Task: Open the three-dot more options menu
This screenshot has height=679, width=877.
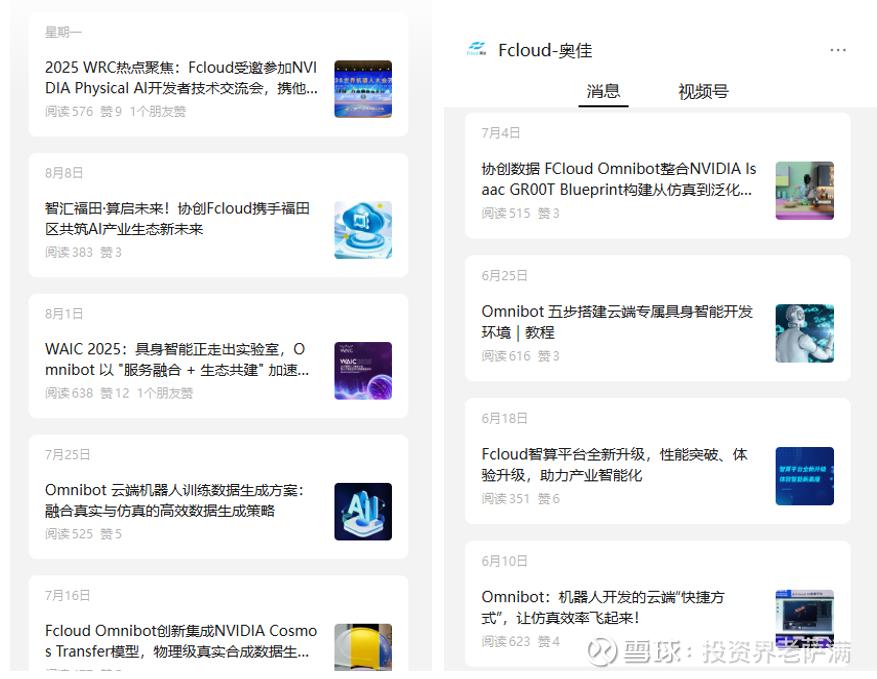Action: click(x=837, y=50)
